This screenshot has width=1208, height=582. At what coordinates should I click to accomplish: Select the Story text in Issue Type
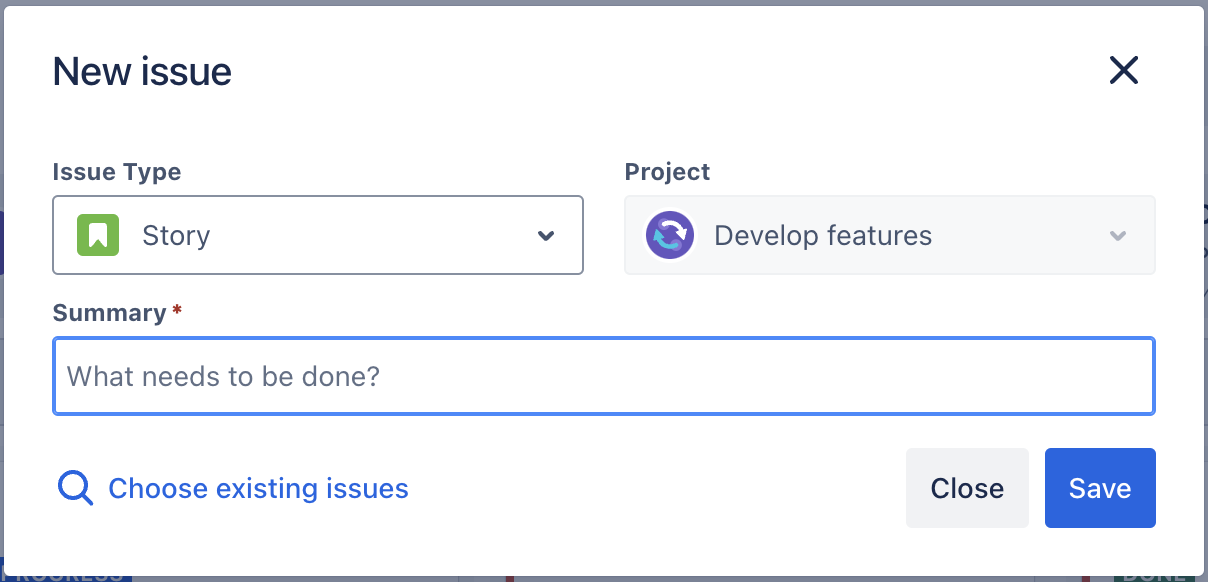(x=176, y=236)
